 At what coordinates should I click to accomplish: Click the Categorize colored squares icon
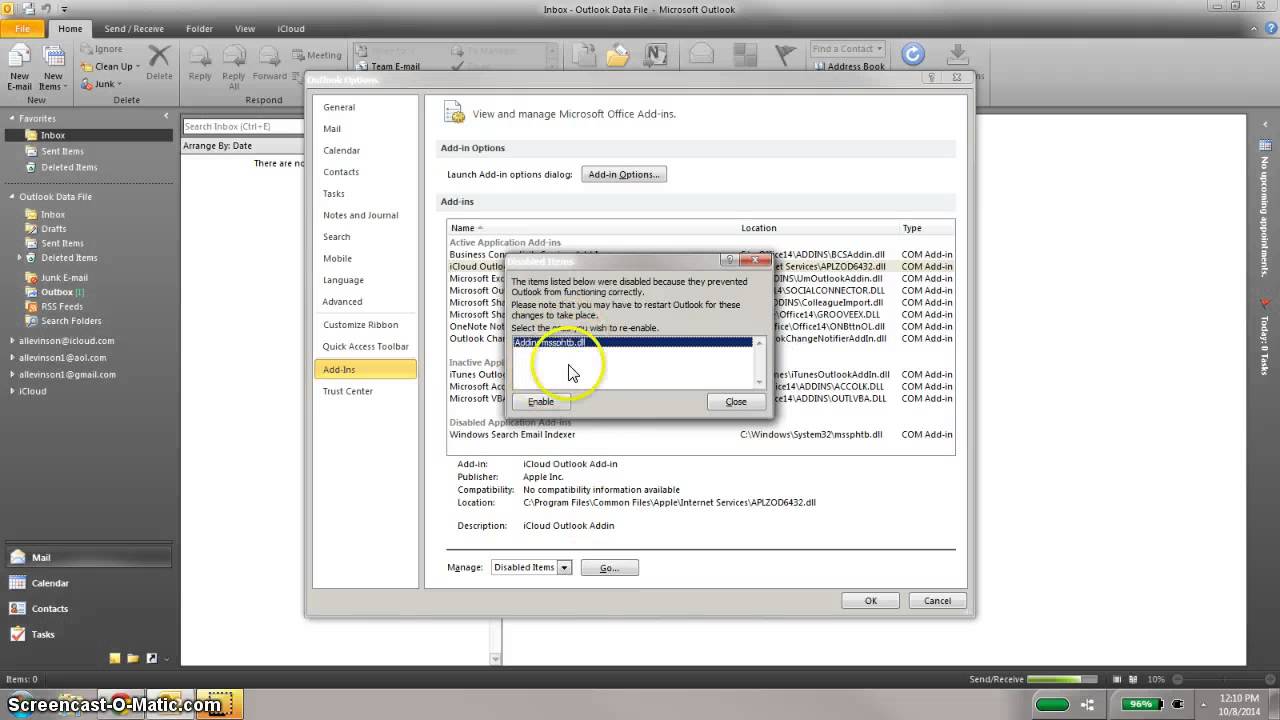click(x=744, y=55)
